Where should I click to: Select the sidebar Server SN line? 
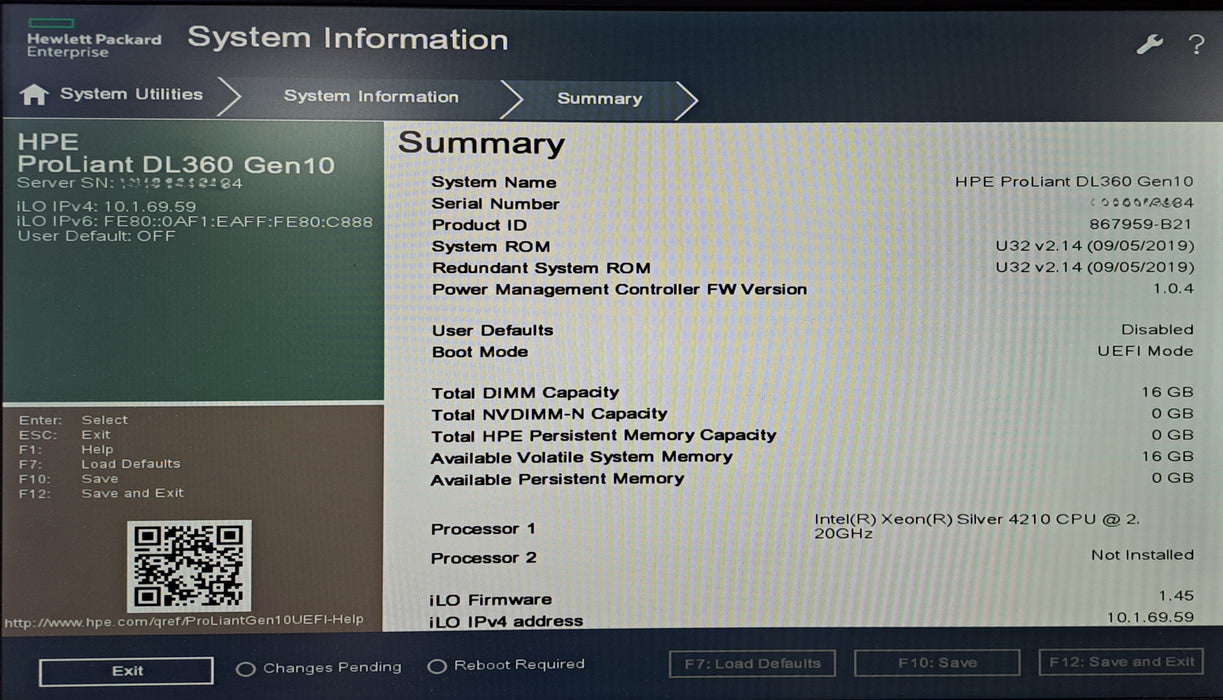(130, 183)
